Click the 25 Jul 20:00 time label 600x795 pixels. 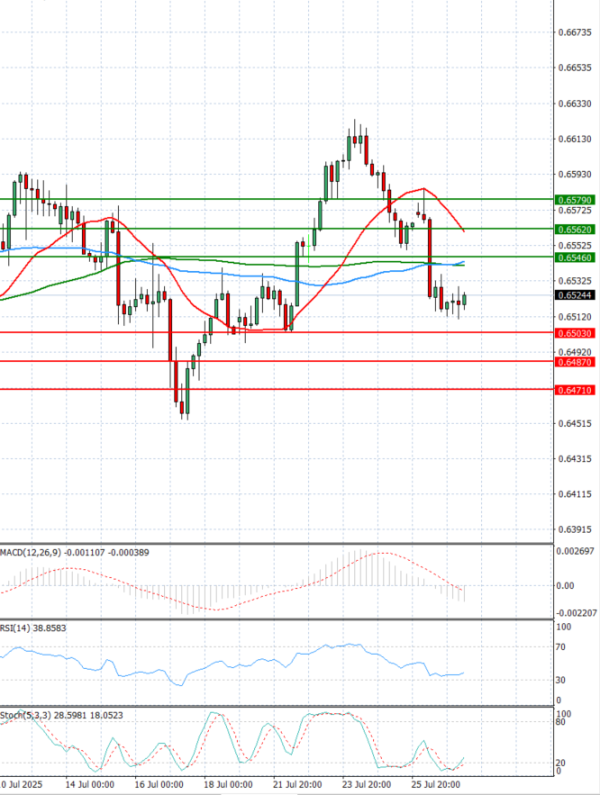coord(436,785)
